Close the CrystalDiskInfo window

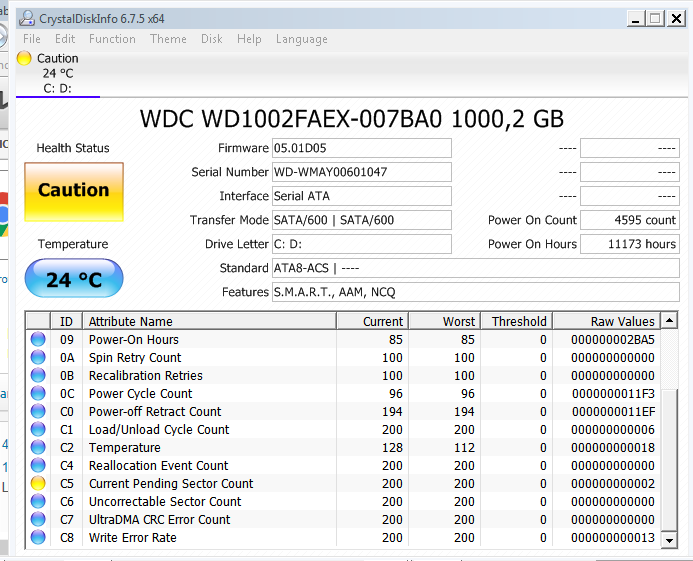[x=676, y=19]
